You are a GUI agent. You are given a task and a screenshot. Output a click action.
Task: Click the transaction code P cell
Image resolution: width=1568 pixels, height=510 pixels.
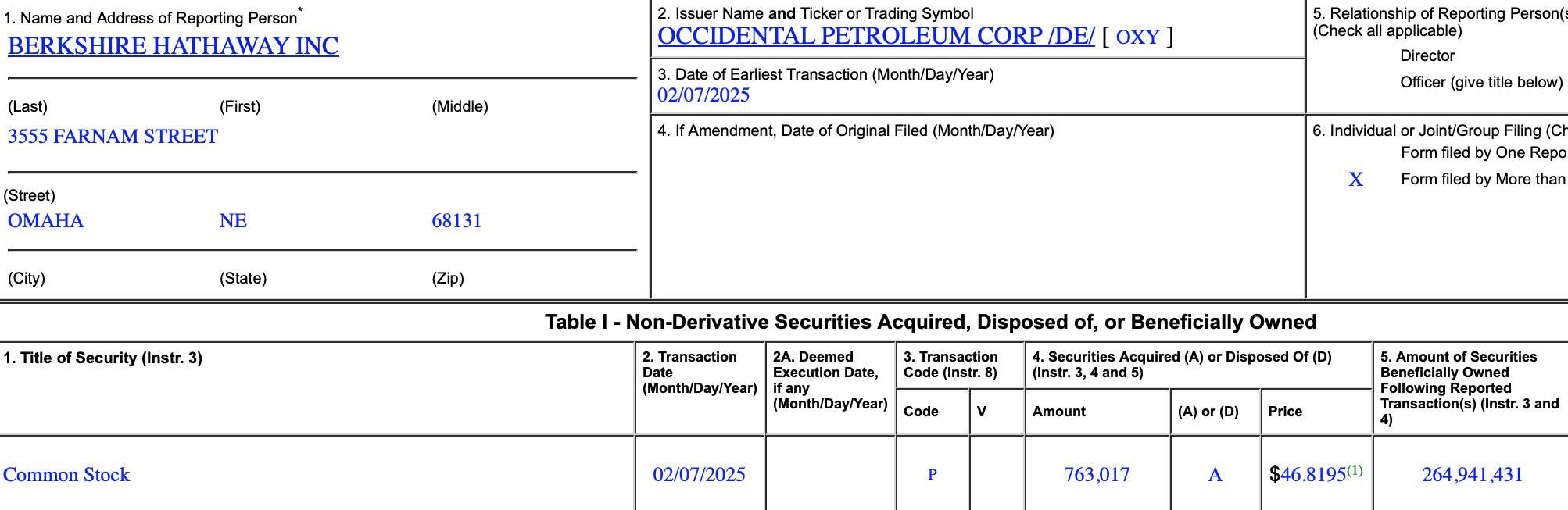point(933,474)
